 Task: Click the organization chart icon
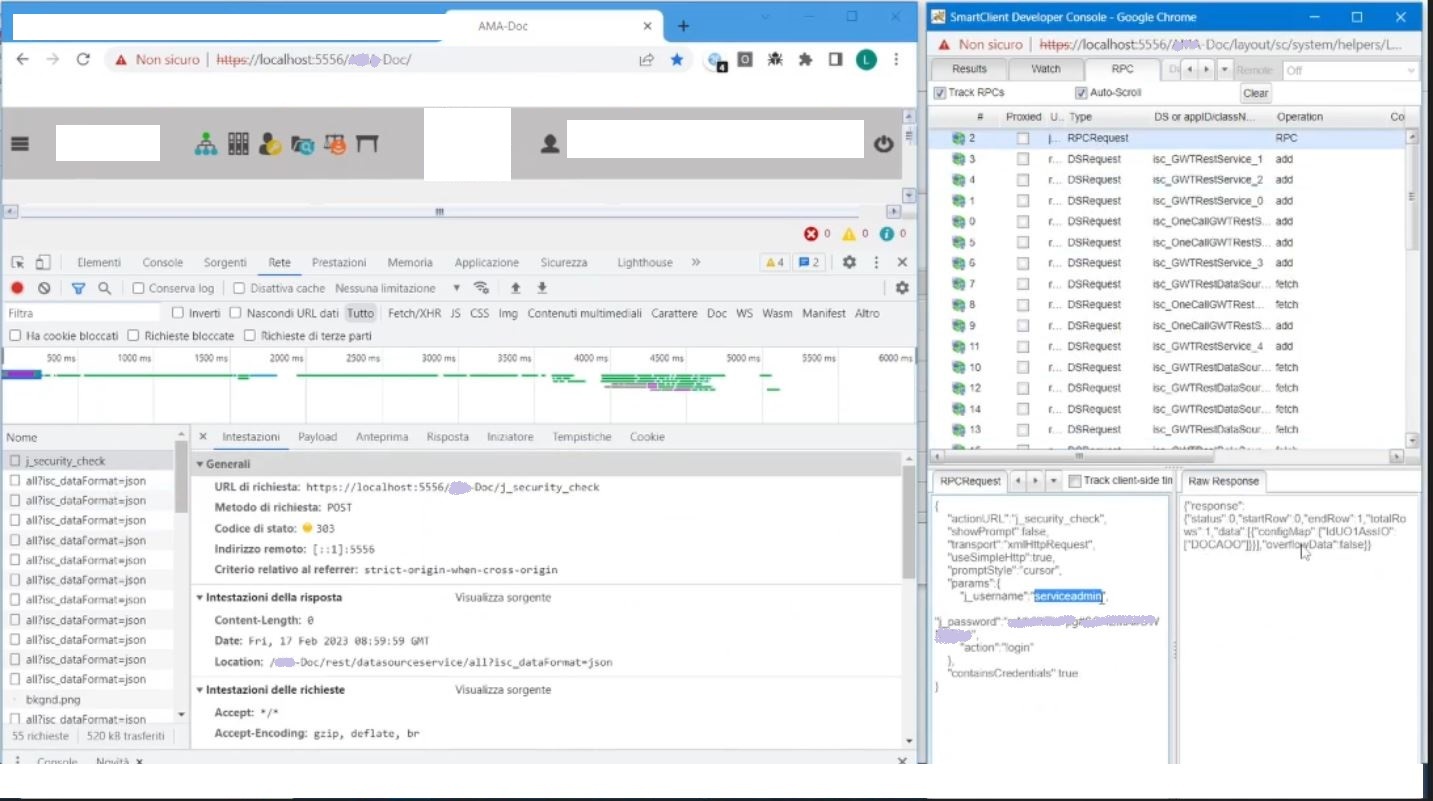(206, 144)
